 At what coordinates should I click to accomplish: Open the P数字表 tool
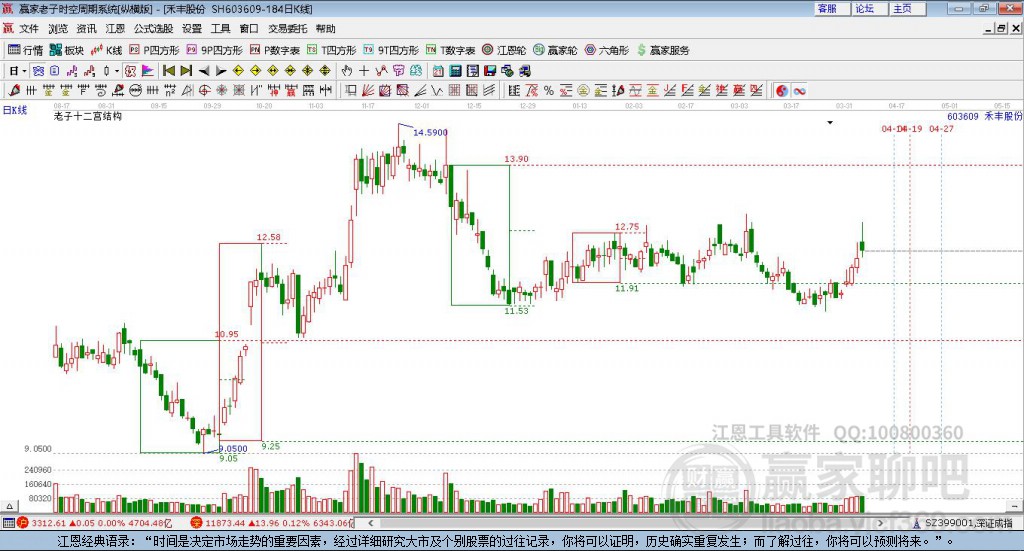pos(275,50)
